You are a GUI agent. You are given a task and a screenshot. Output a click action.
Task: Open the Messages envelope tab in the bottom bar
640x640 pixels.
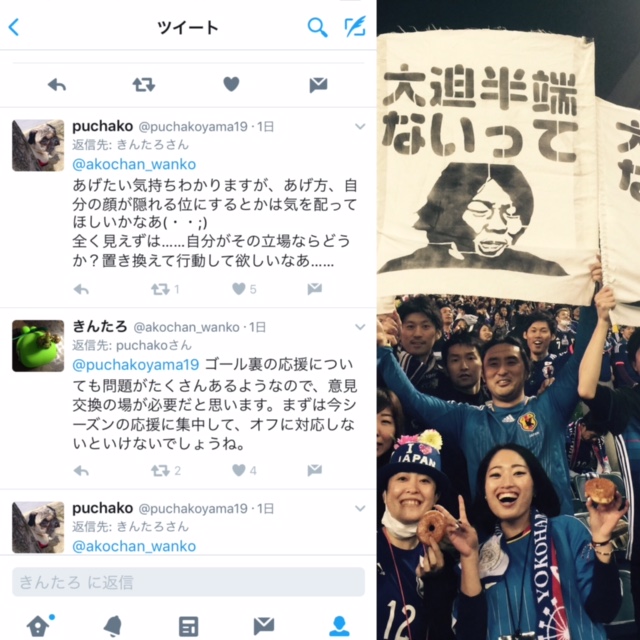coord(264,625)
